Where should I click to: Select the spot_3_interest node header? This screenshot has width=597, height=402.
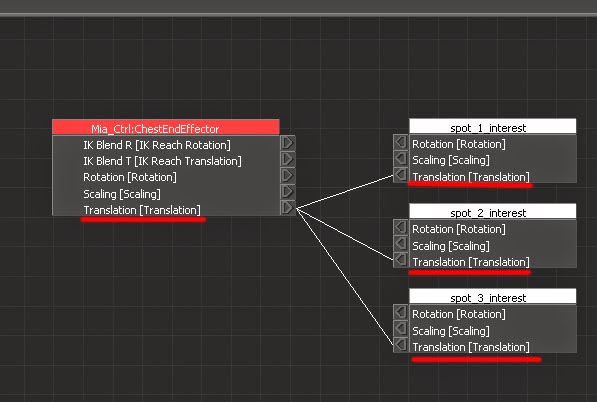click(x=493, y=296)
